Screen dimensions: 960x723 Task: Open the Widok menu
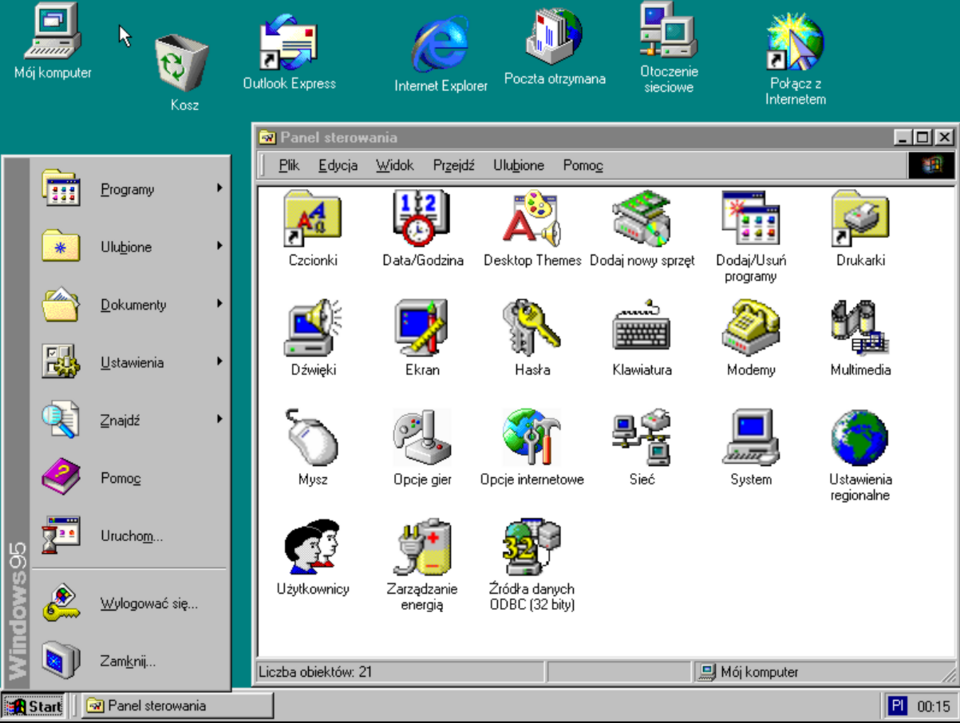click(394, 165)
